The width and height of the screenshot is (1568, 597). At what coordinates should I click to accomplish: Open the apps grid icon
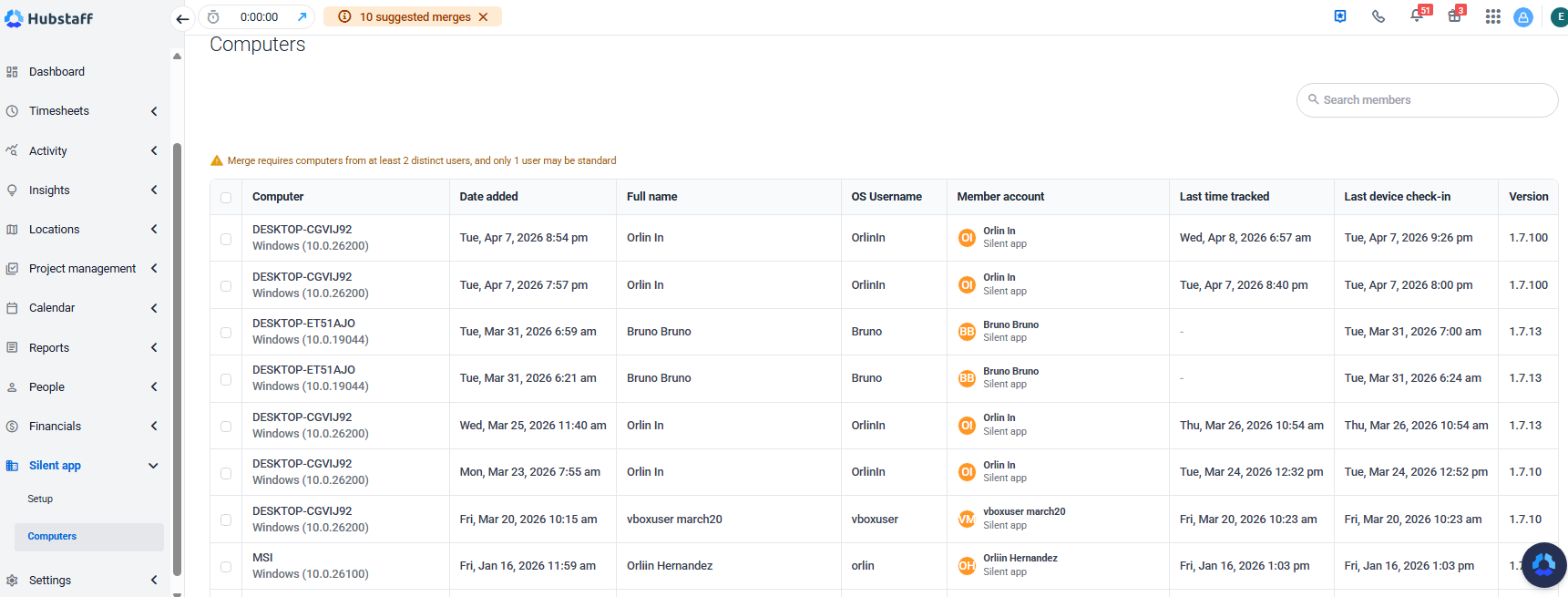[x=1492, y=16]
